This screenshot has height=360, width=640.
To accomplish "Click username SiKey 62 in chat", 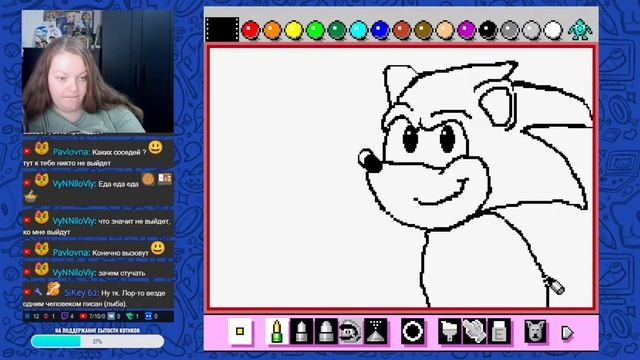I will click(x=81, y=293).
